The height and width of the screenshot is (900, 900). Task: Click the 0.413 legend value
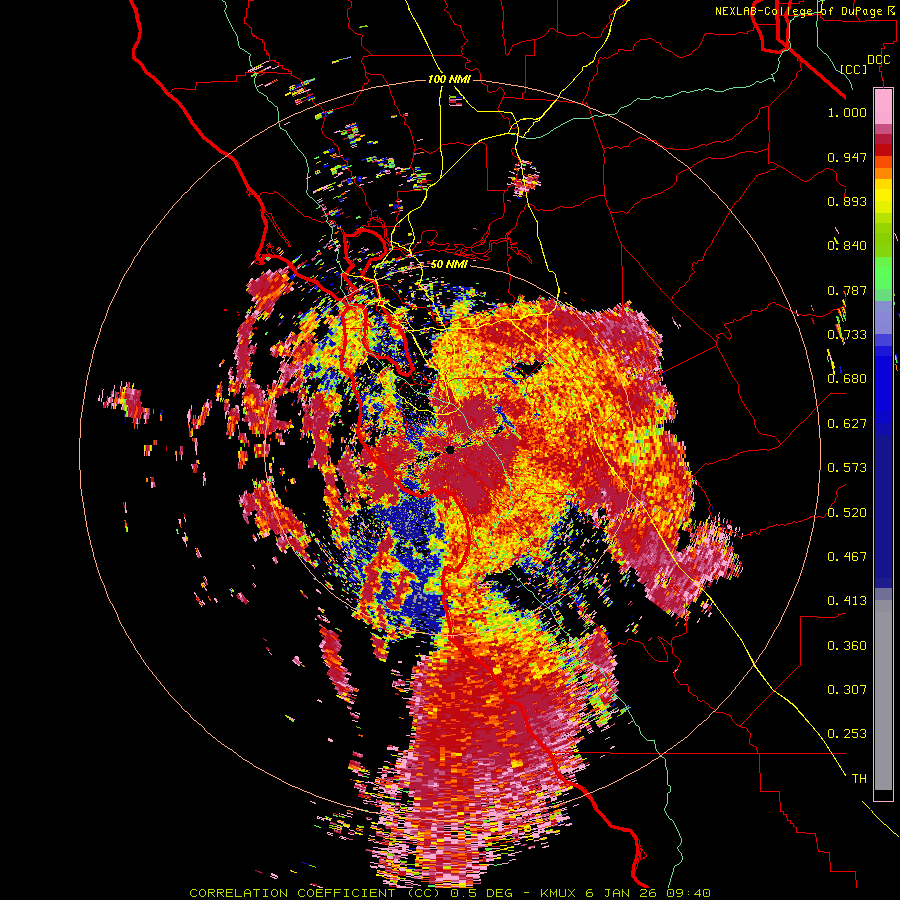847,601
